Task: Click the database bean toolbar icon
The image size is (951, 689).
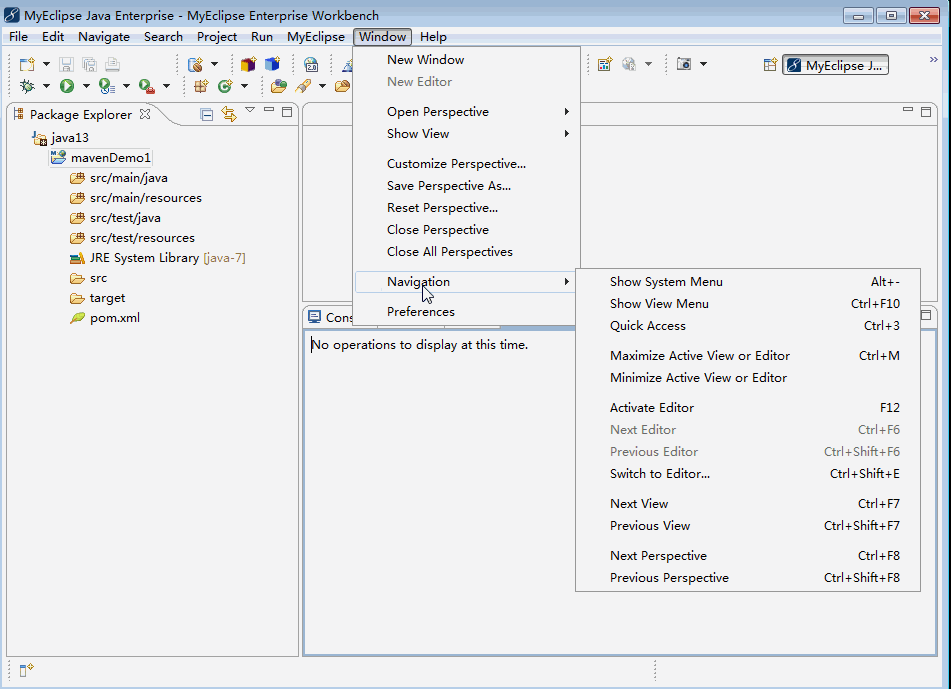Action: pyautogui.click(x=195, y=64)
